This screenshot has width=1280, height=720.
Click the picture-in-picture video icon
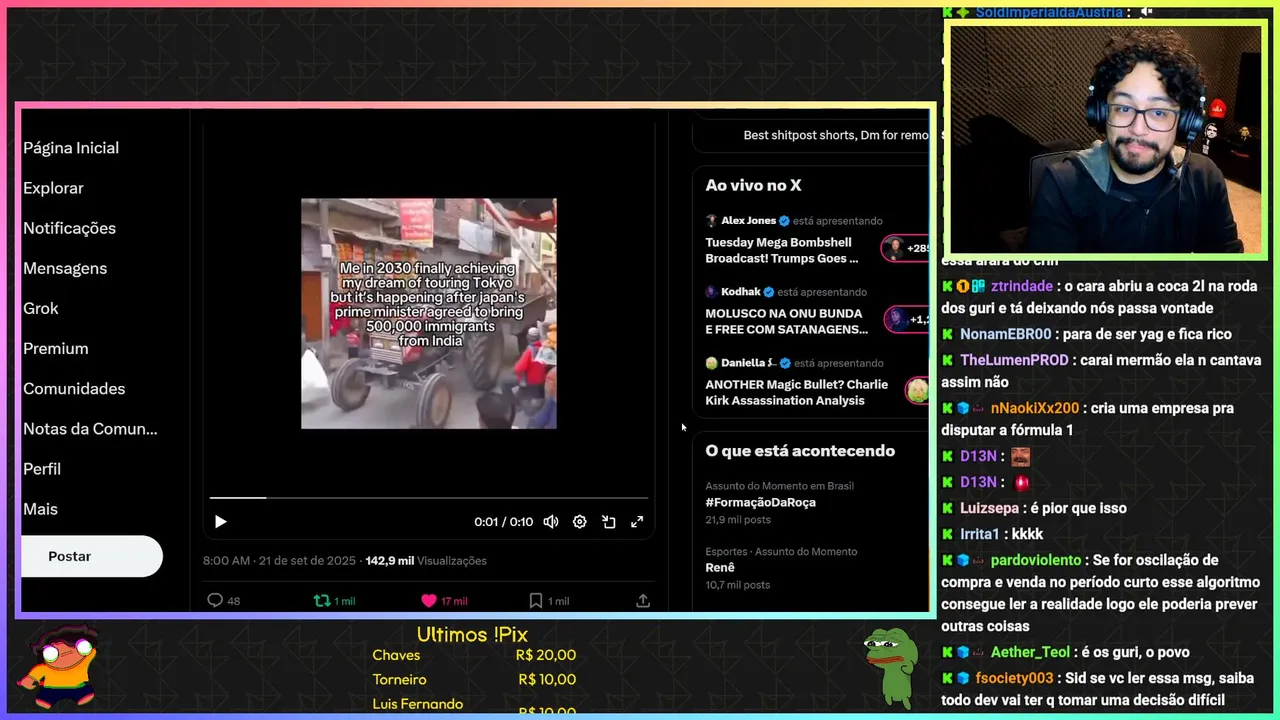(x=608, y=522)
